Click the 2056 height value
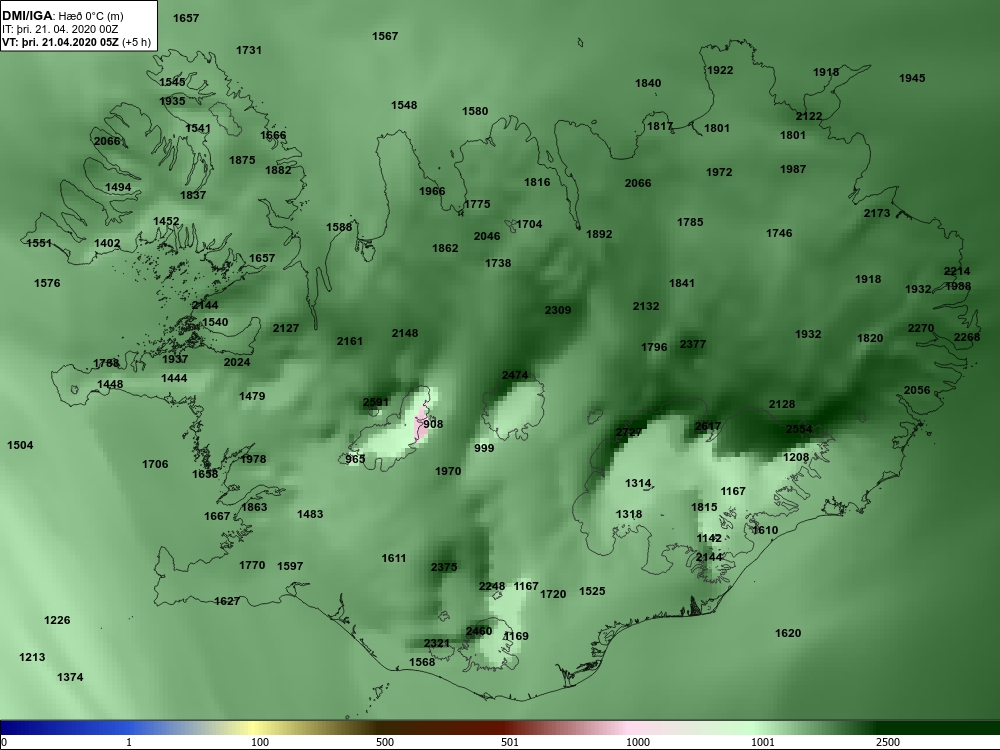The image size is (1000, 750). point(917,390)
